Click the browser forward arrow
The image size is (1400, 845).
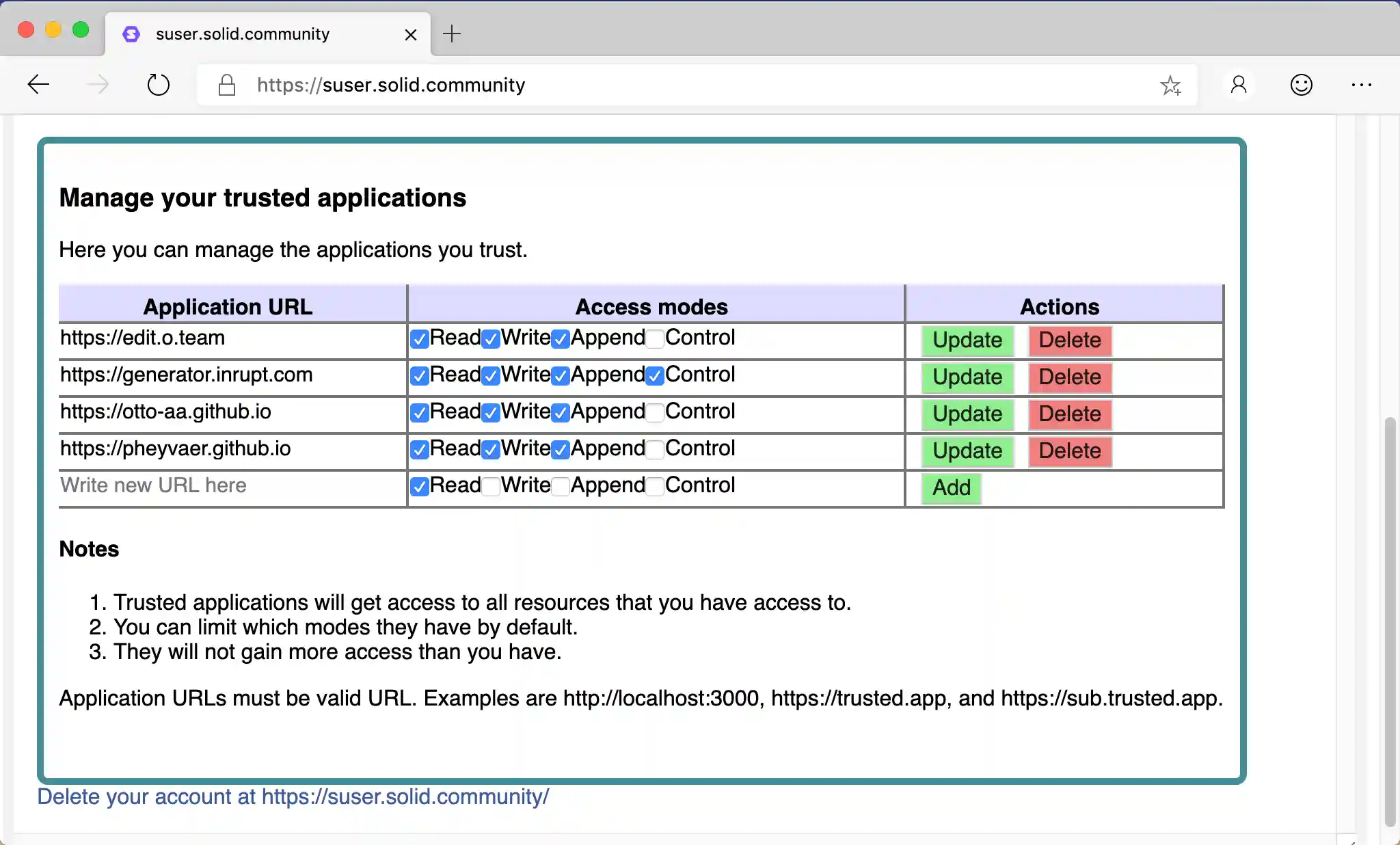click(x=98, y=84)
